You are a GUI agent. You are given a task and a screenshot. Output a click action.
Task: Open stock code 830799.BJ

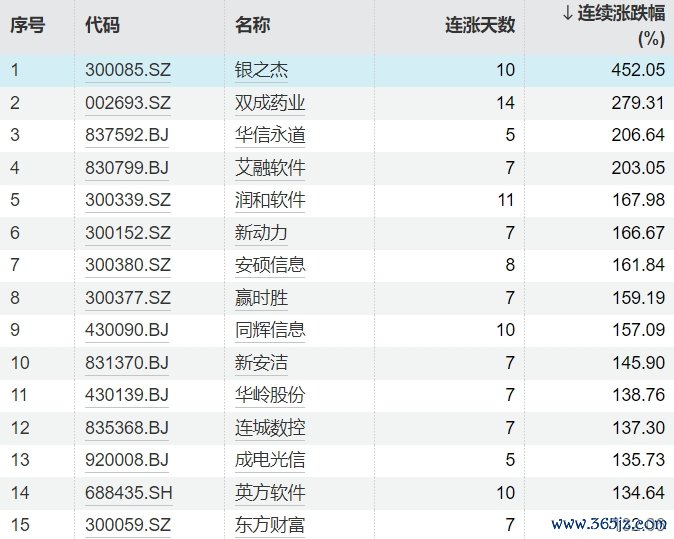127,168
